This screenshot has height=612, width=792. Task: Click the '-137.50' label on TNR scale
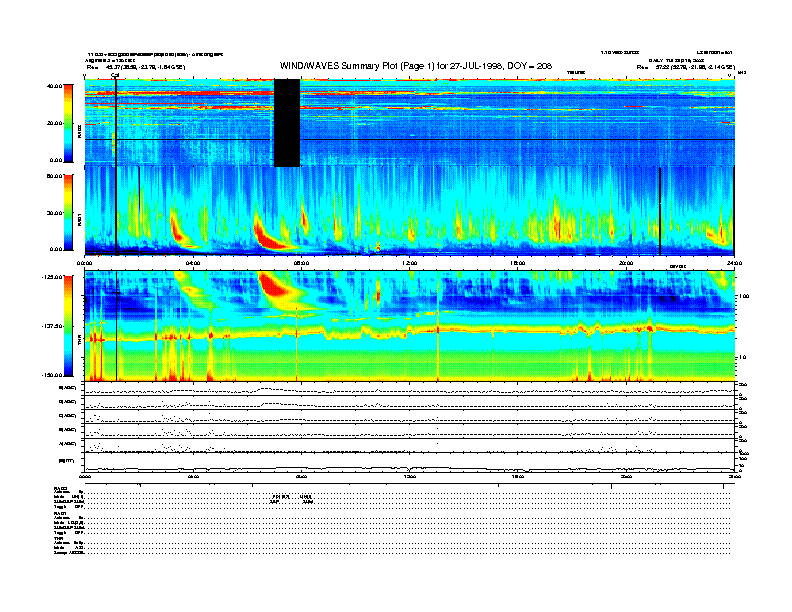(x=52, y=326)
